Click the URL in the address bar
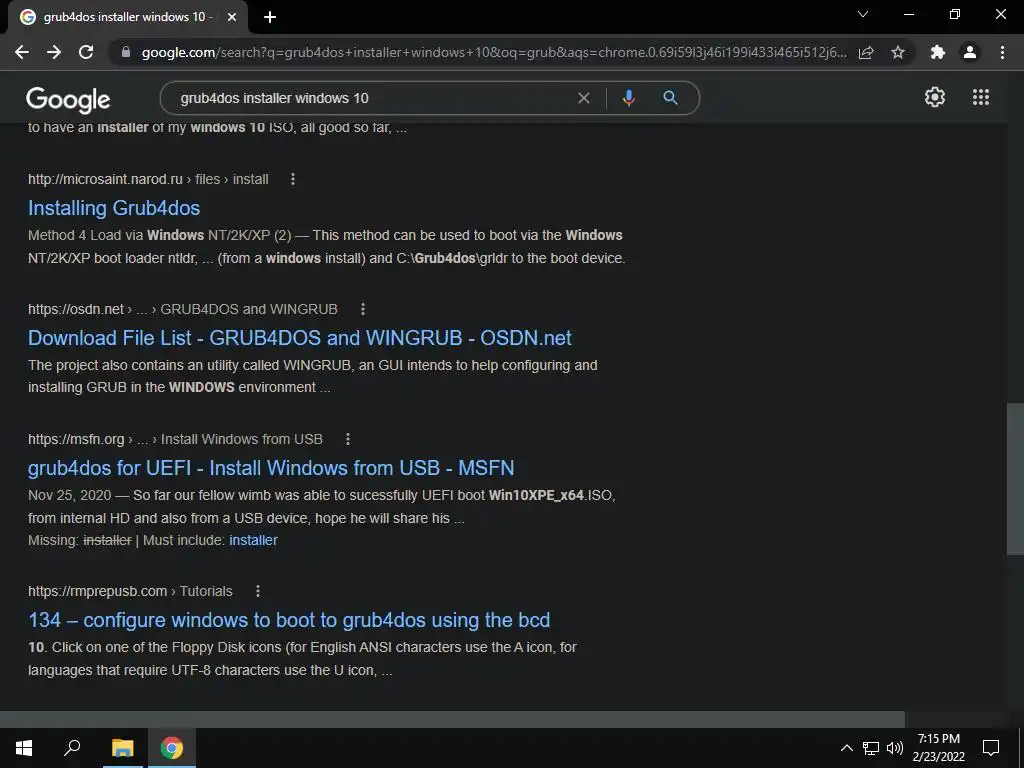Viewport: 1024px width, 768px height. click(494, 52)
